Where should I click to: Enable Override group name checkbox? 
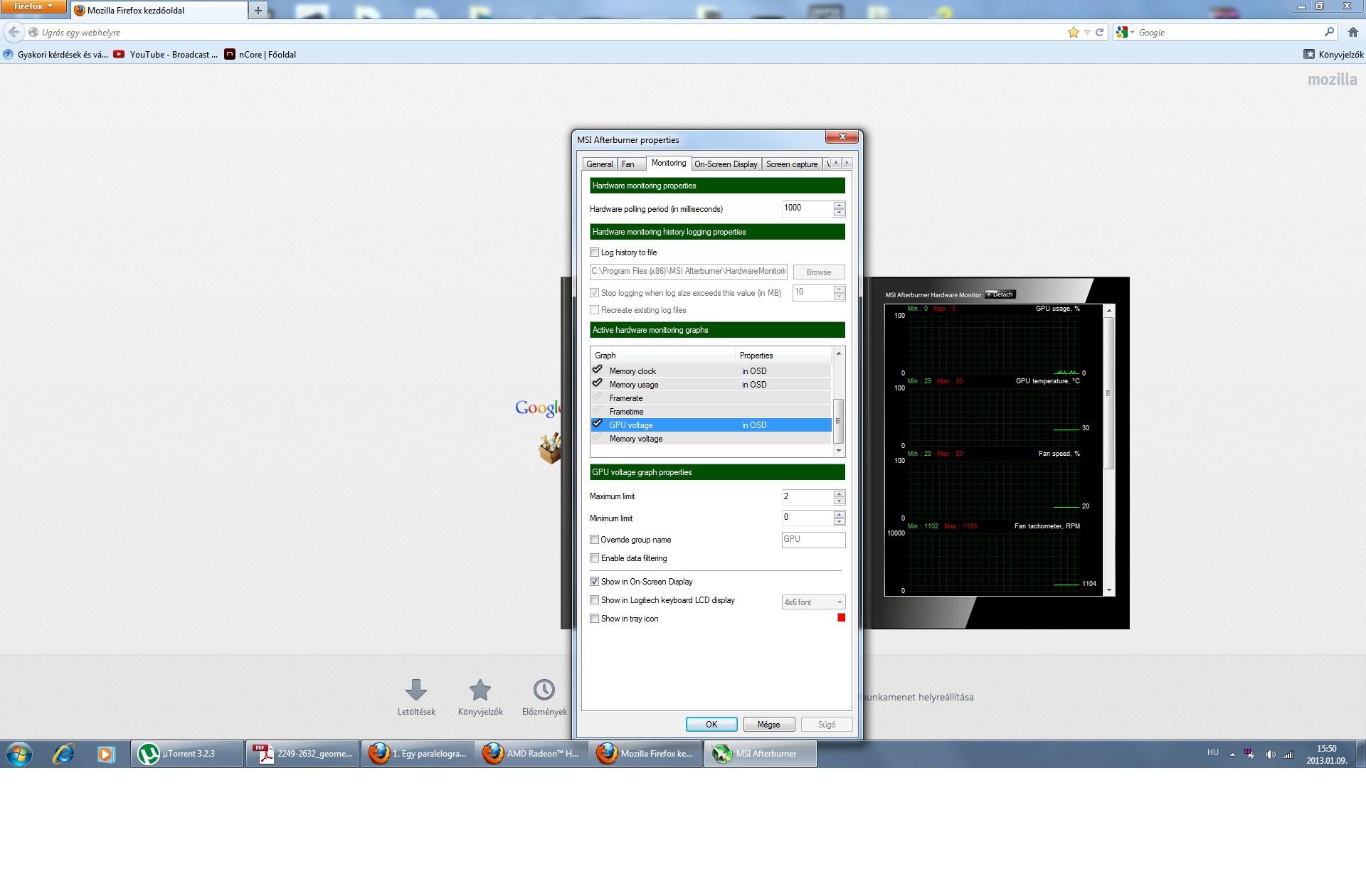[x=595, y=540]
